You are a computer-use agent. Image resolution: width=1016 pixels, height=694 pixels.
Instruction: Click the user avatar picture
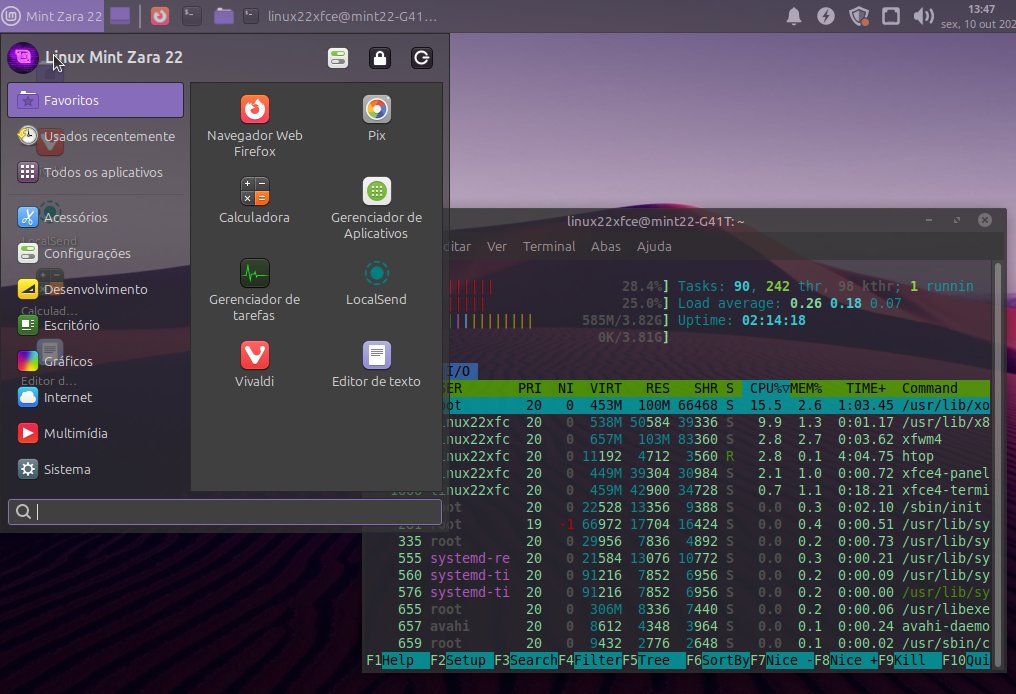coord(23,58)
